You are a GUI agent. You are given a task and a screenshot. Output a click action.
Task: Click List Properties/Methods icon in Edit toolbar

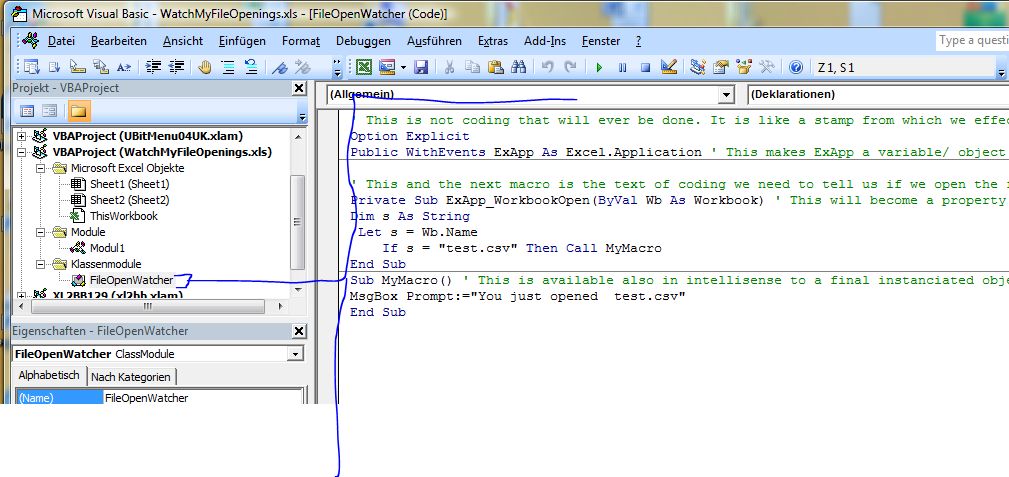pos(32,67)
